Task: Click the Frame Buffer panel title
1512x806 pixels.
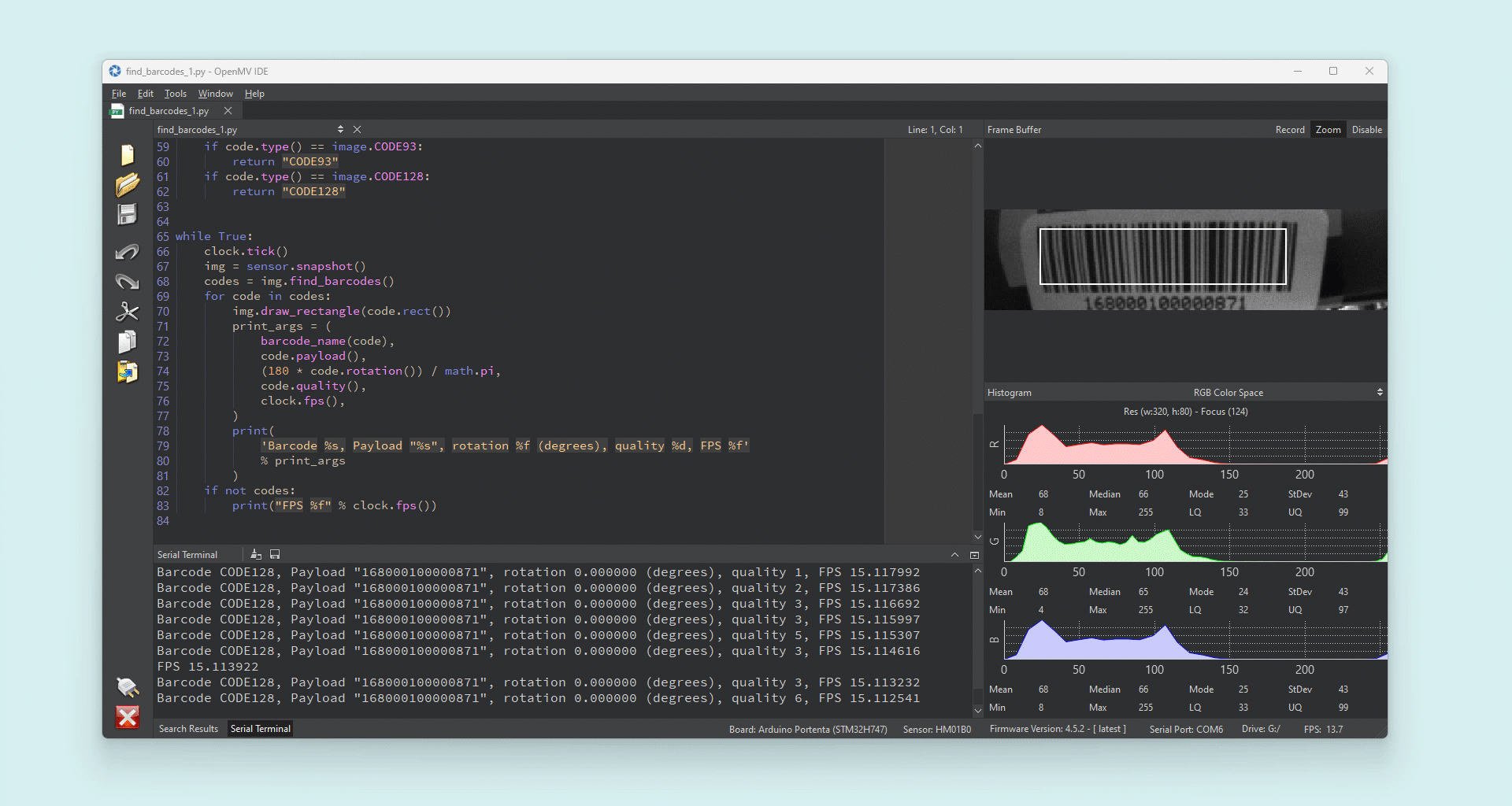Action: (x=1014, y=129)
